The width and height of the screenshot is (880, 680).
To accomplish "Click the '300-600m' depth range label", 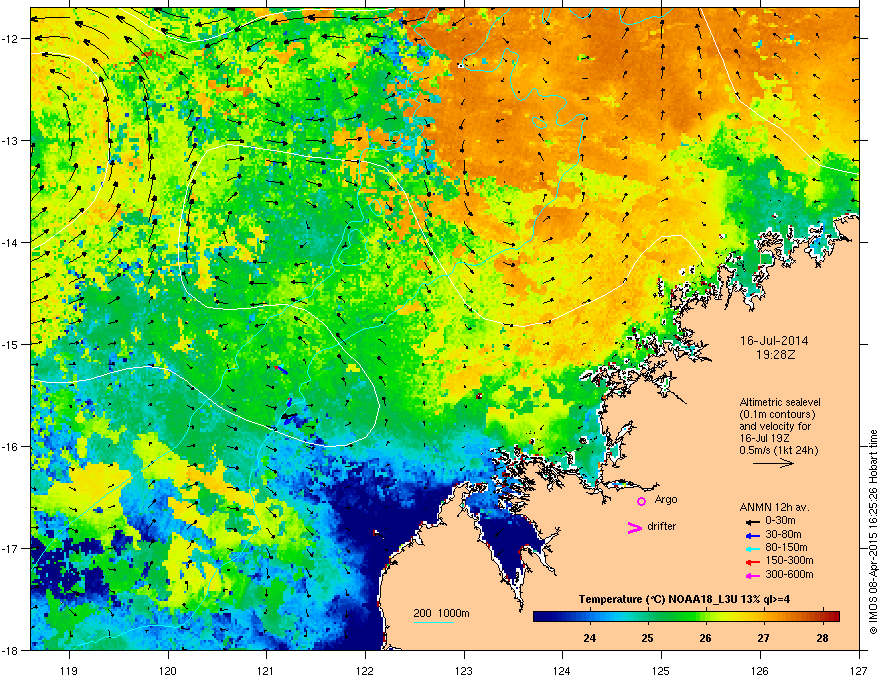I will (x=789, y=575).
